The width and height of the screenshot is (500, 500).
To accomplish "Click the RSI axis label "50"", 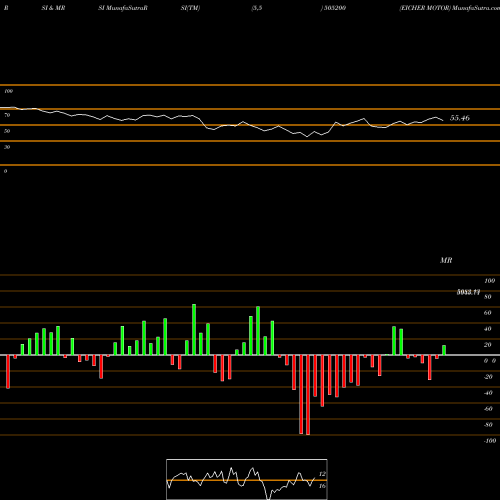I will (x=7, y=131).
